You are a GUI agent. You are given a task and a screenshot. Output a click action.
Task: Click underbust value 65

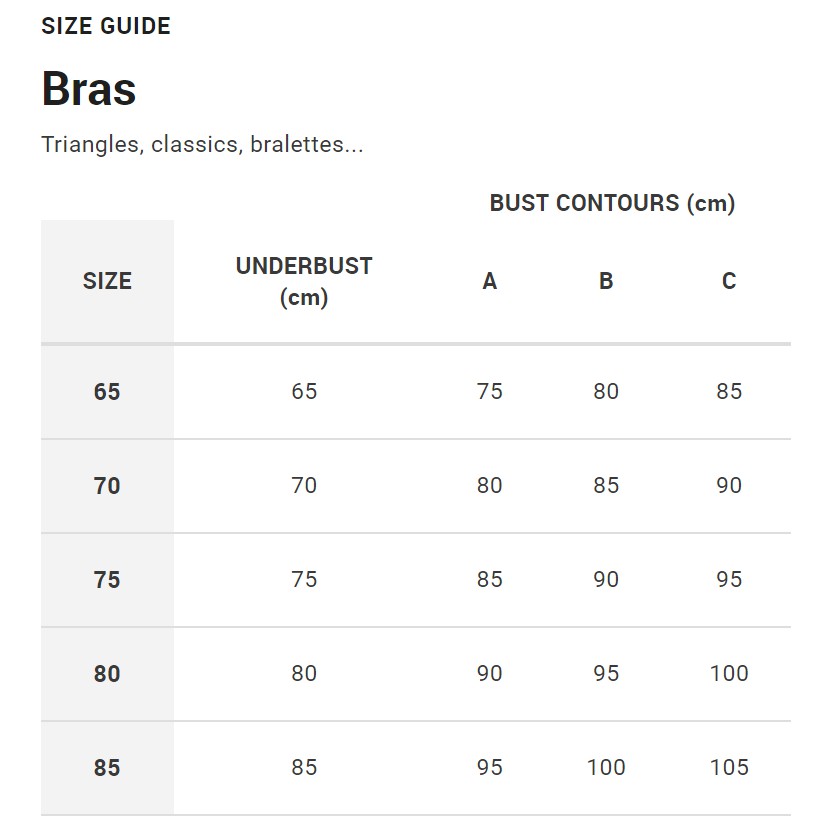point(304,391)
